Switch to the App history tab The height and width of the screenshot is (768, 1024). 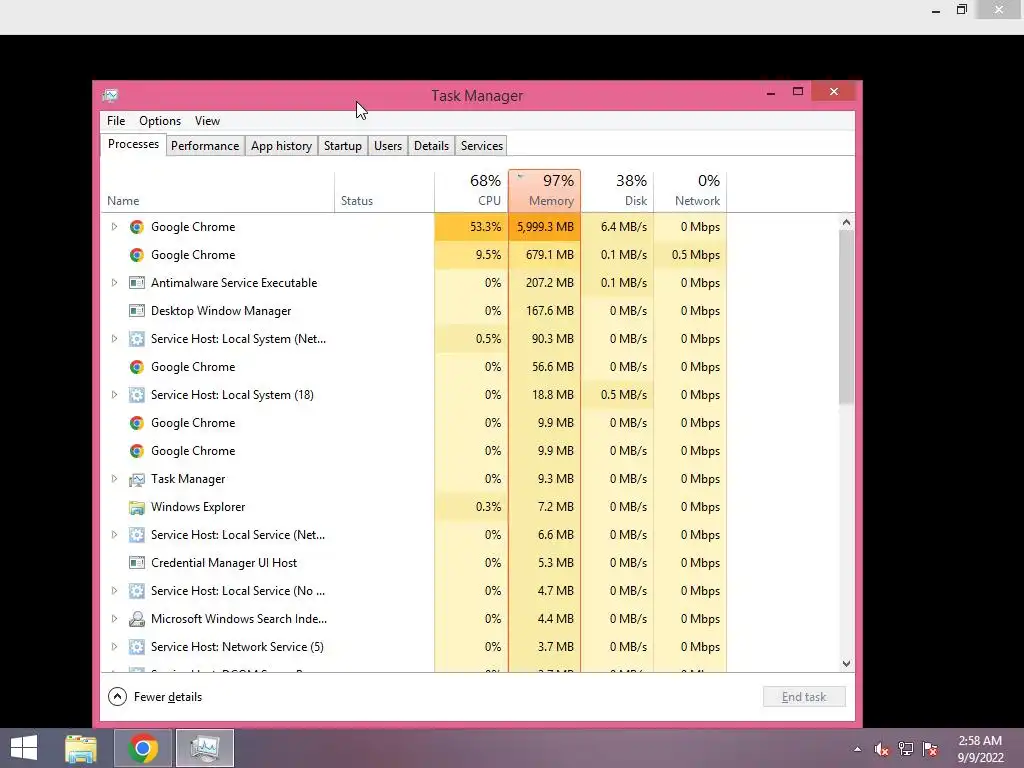[281, 146]
